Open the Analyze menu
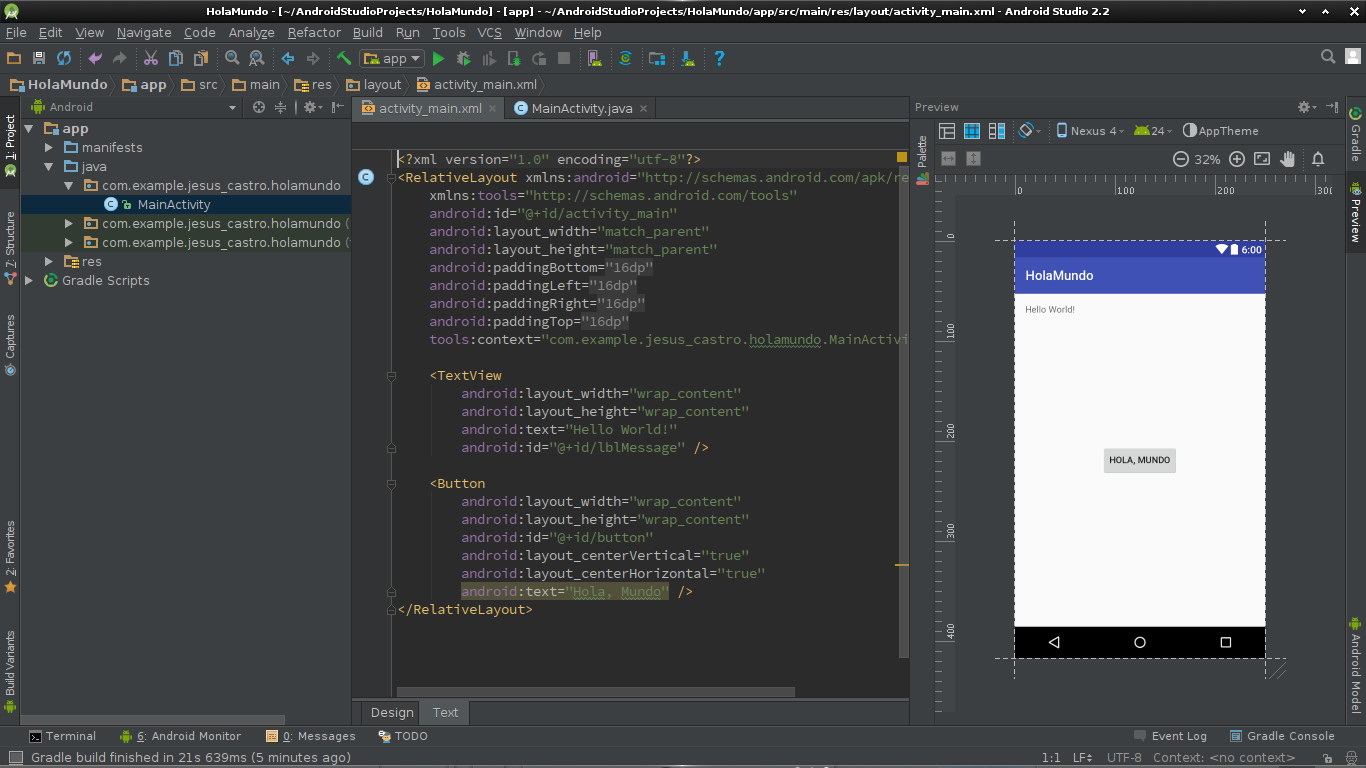Viewport: 1366px width, 768px height. (251, 32)
